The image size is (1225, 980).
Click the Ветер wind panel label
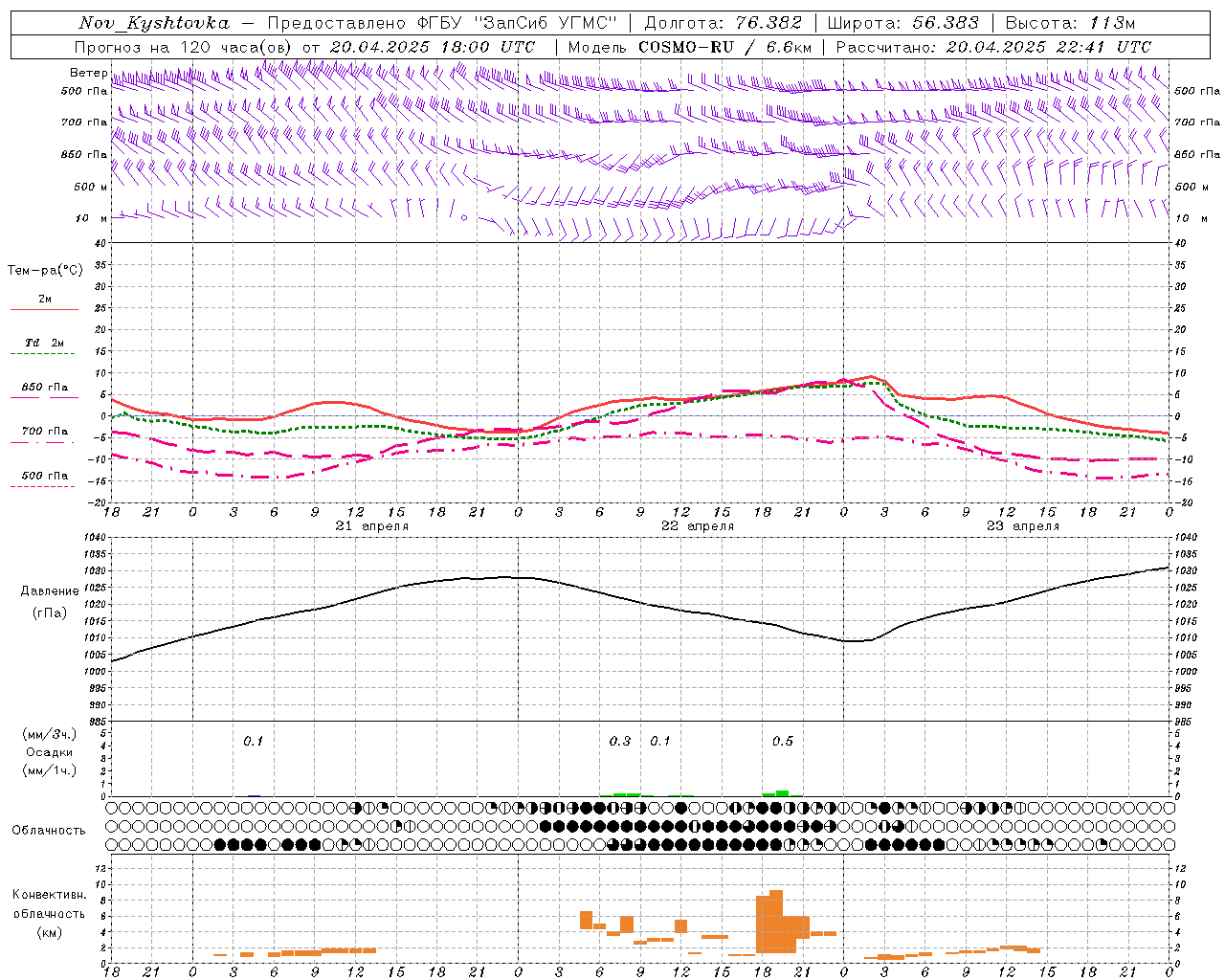point(89,73)
